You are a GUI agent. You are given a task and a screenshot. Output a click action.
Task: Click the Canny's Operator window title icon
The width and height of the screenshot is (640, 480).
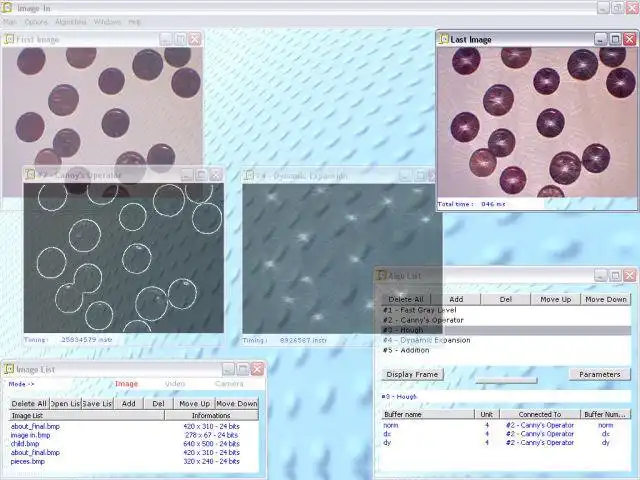[x=30, y=175]
